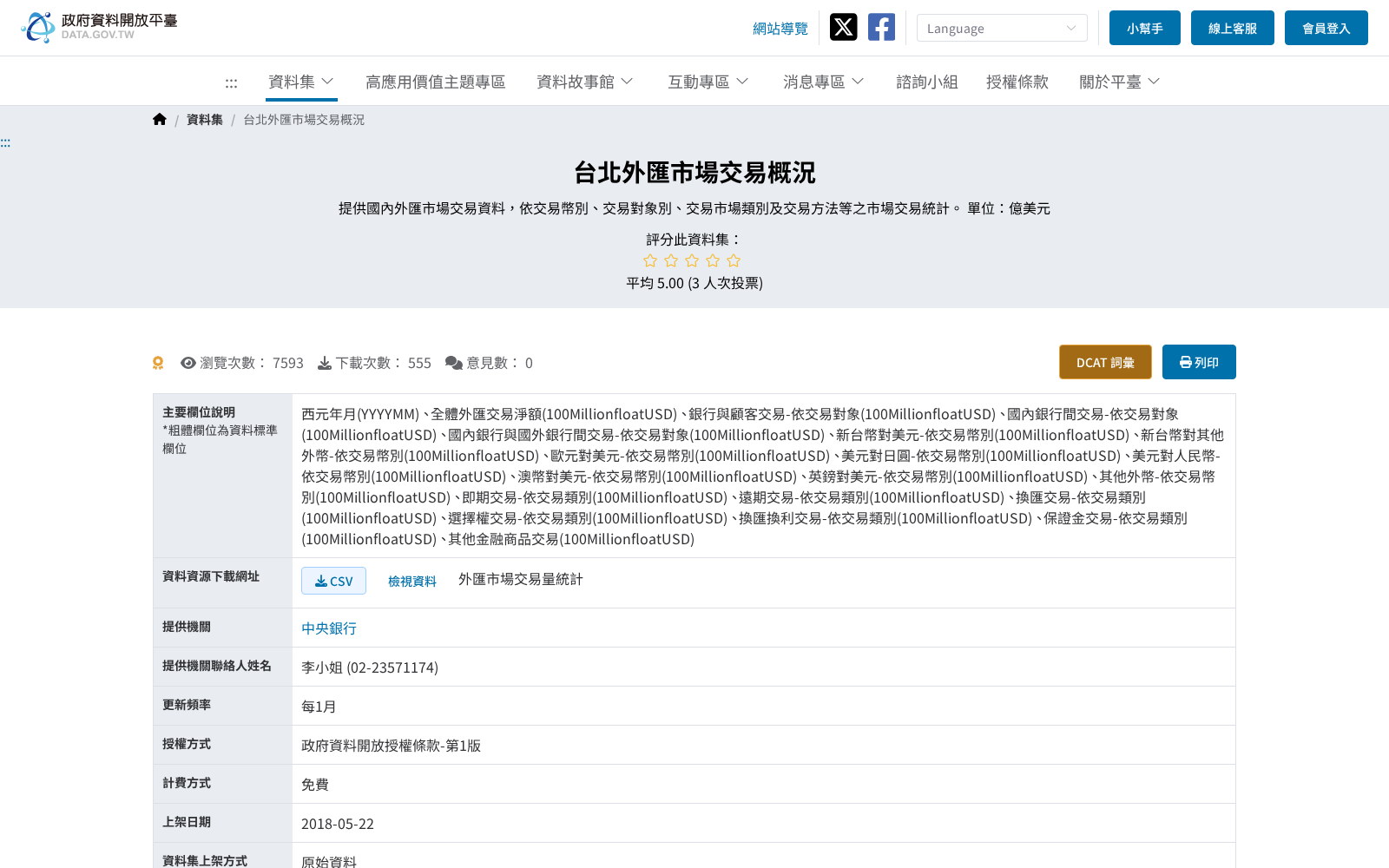Click the page title 台北外匯市場交易概況

point(694,173)
